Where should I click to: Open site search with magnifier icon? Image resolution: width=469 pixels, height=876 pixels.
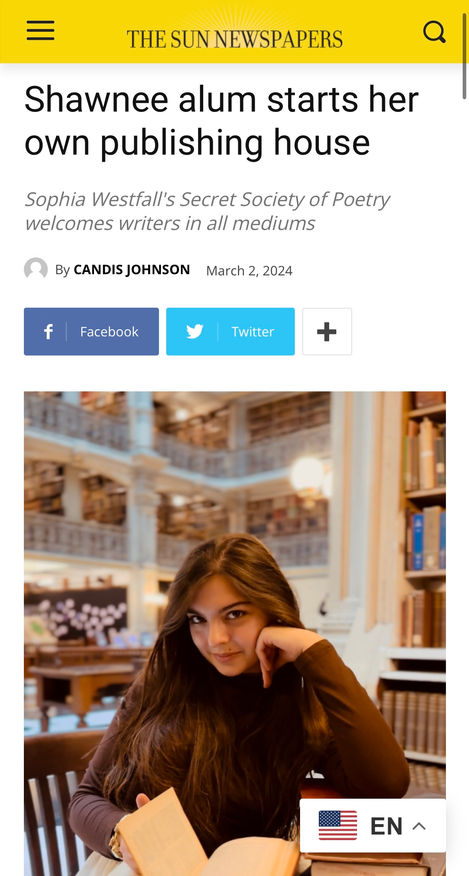[434, 32]
